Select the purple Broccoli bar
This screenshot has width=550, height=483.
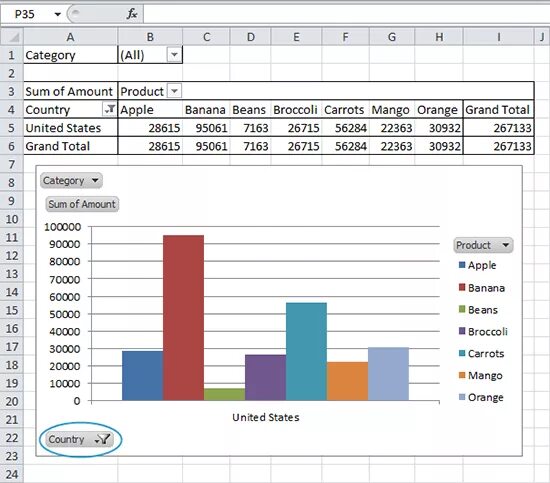[x=266, y=377]
